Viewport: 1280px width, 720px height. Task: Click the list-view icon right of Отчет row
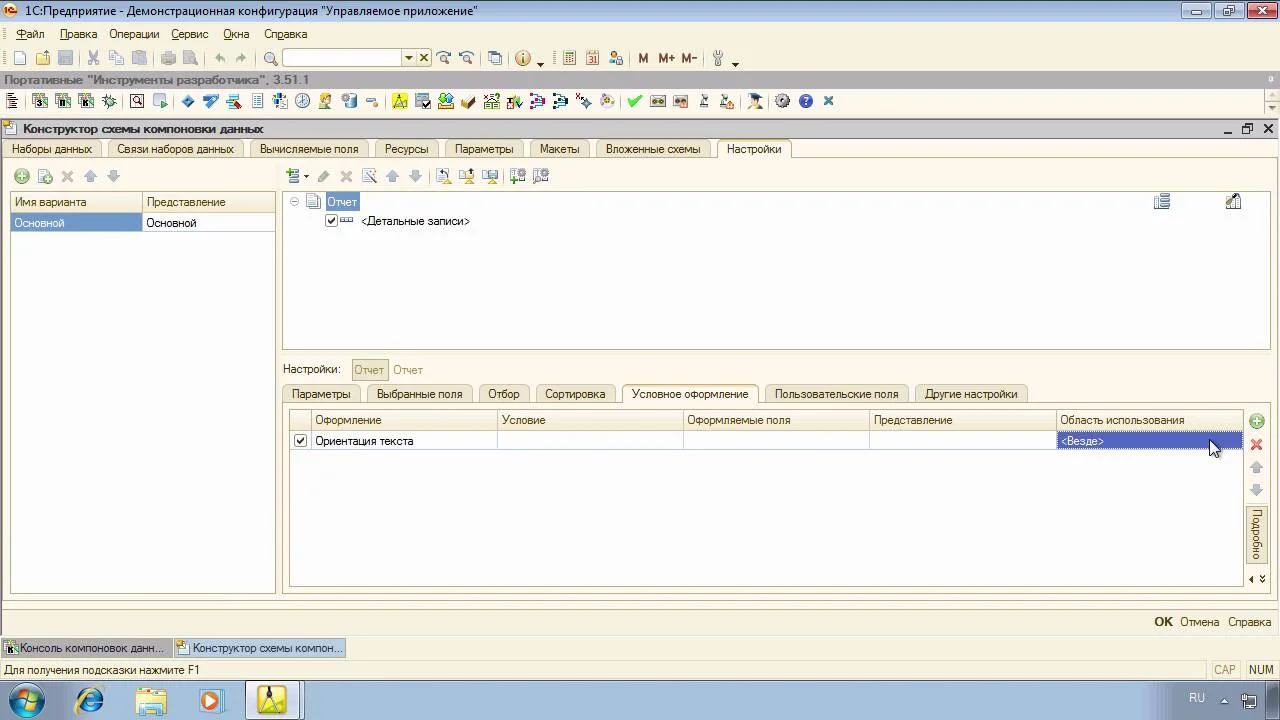[1162, 202]
